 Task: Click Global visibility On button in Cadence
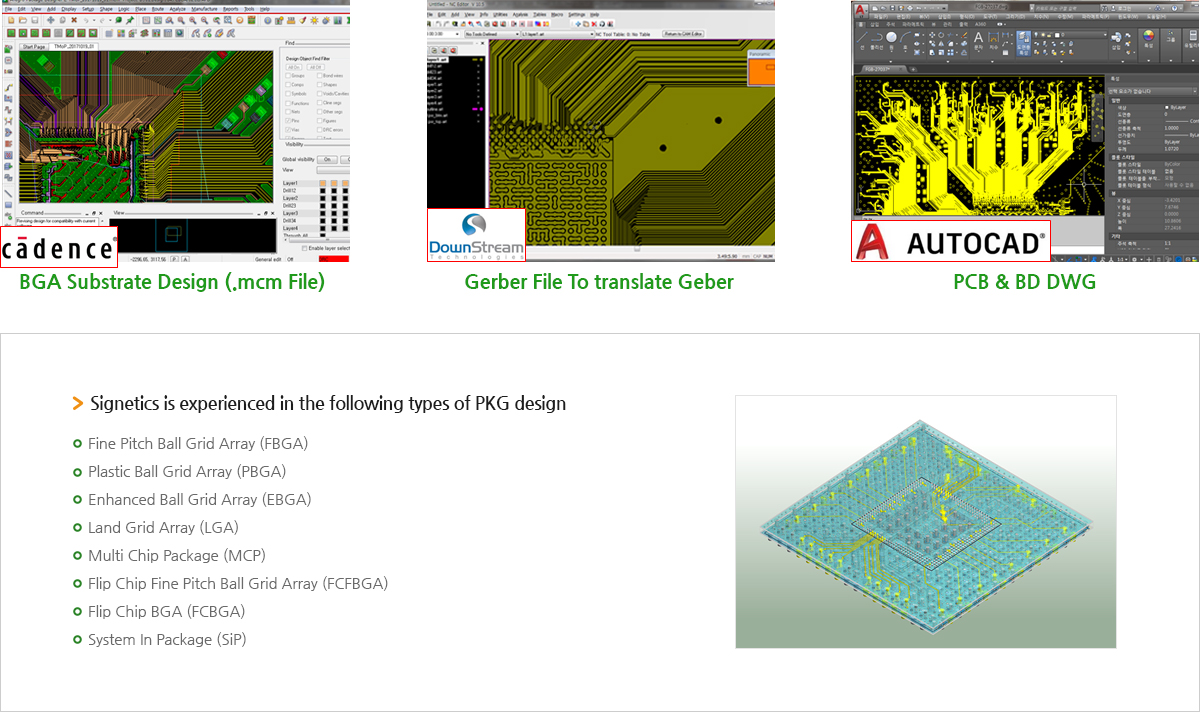pyautogui.click(x=327, y=159)
